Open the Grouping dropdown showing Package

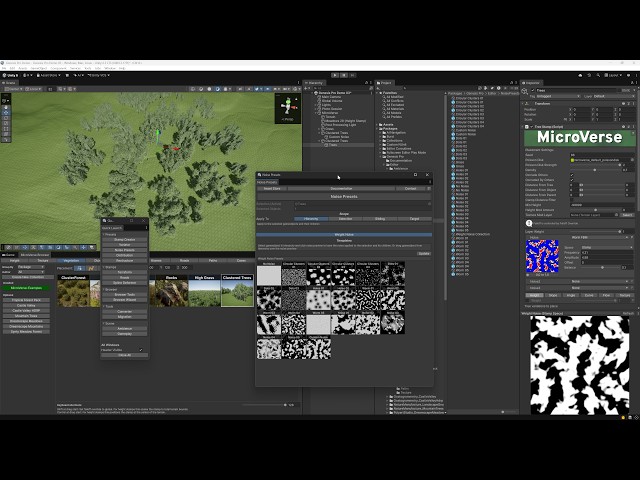click(31, 267)
